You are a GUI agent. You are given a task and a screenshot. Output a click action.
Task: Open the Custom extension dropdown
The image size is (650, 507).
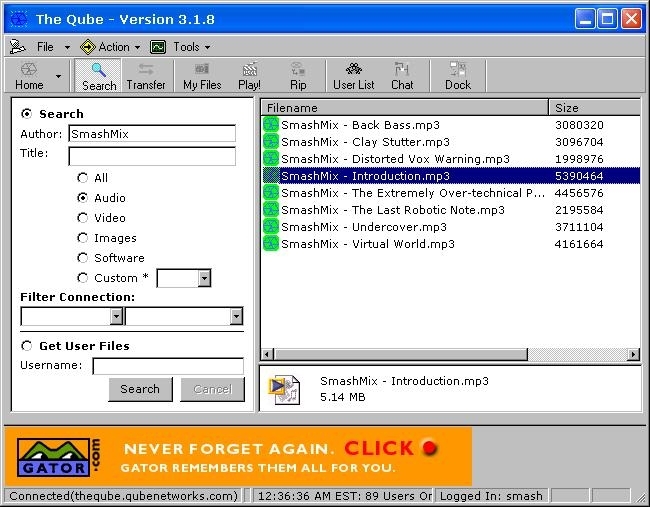click(x=204, y=278)
